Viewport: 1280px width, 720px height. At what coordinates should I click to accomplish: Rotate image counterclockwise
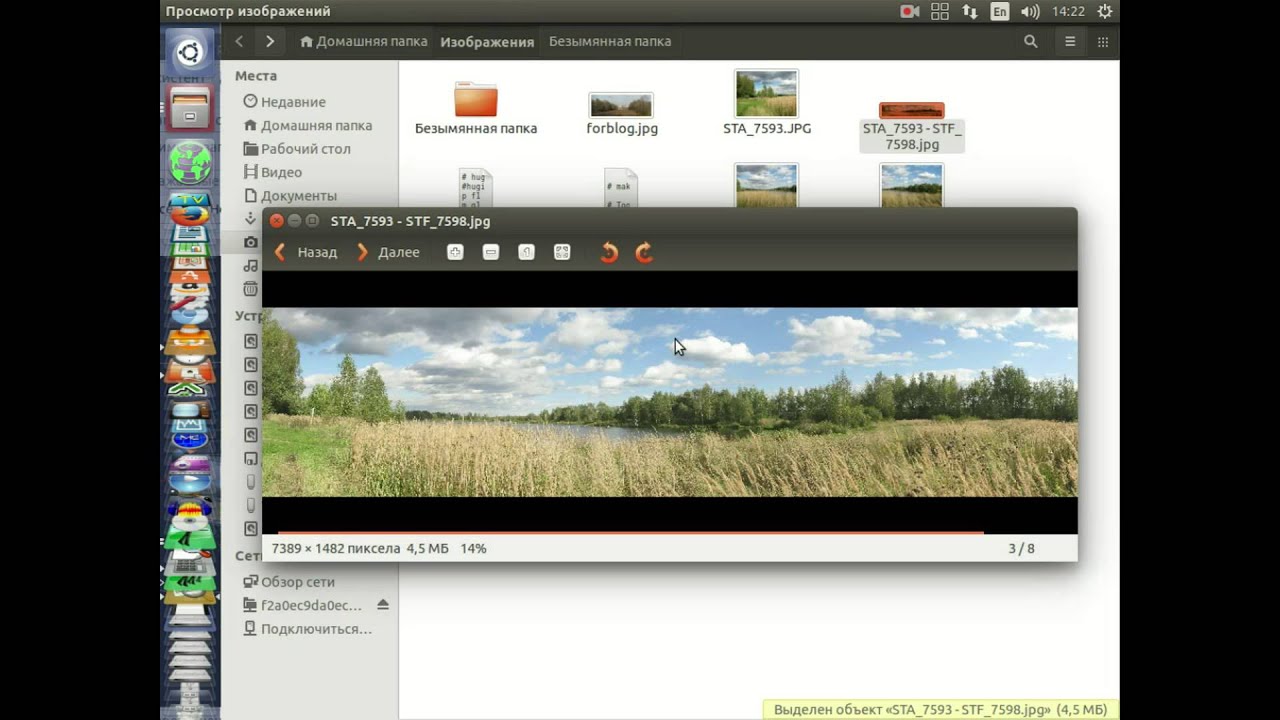[608, 253]
